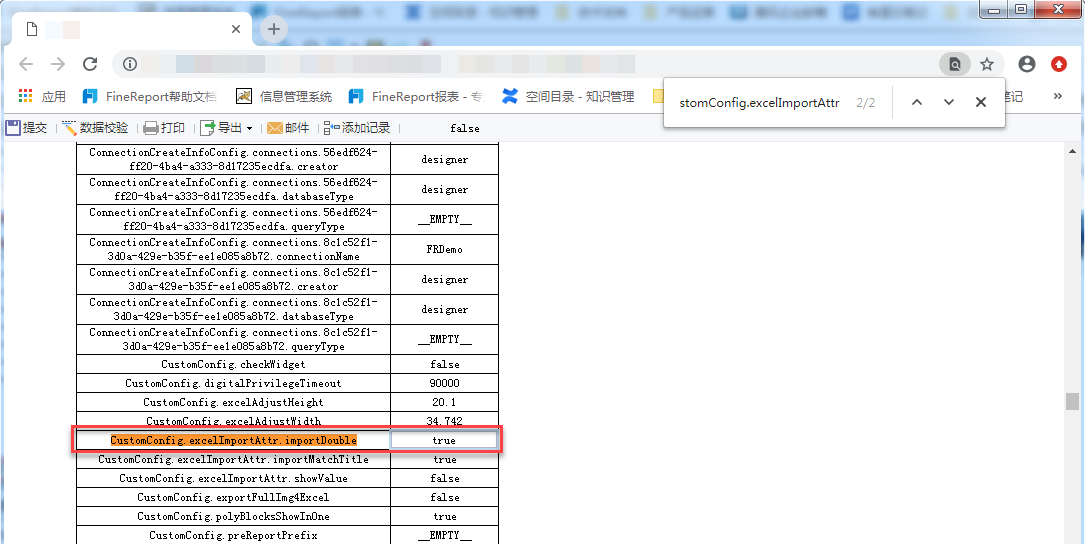Image resolution: width=1085 pixels, height=544 pixels.
Task: Click 添加记录 add record button
Action: tap(357, 128)
